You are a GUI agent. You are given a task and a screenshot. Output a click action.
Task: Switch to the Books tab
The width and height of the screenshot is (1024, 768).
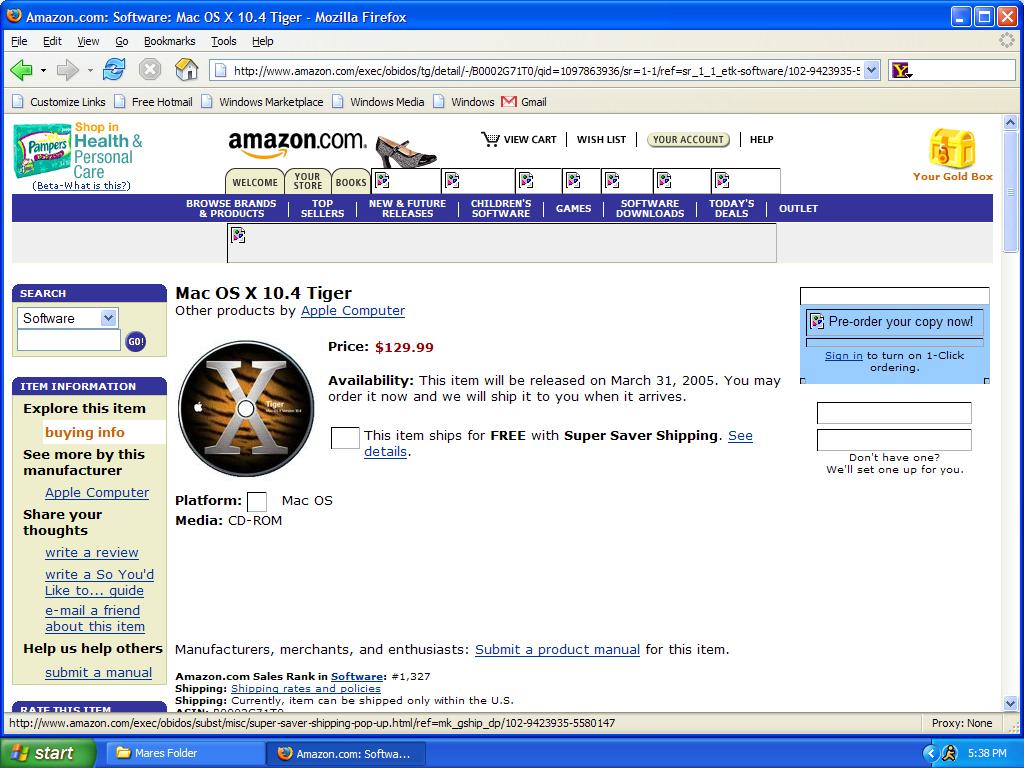tap(351, 182)
